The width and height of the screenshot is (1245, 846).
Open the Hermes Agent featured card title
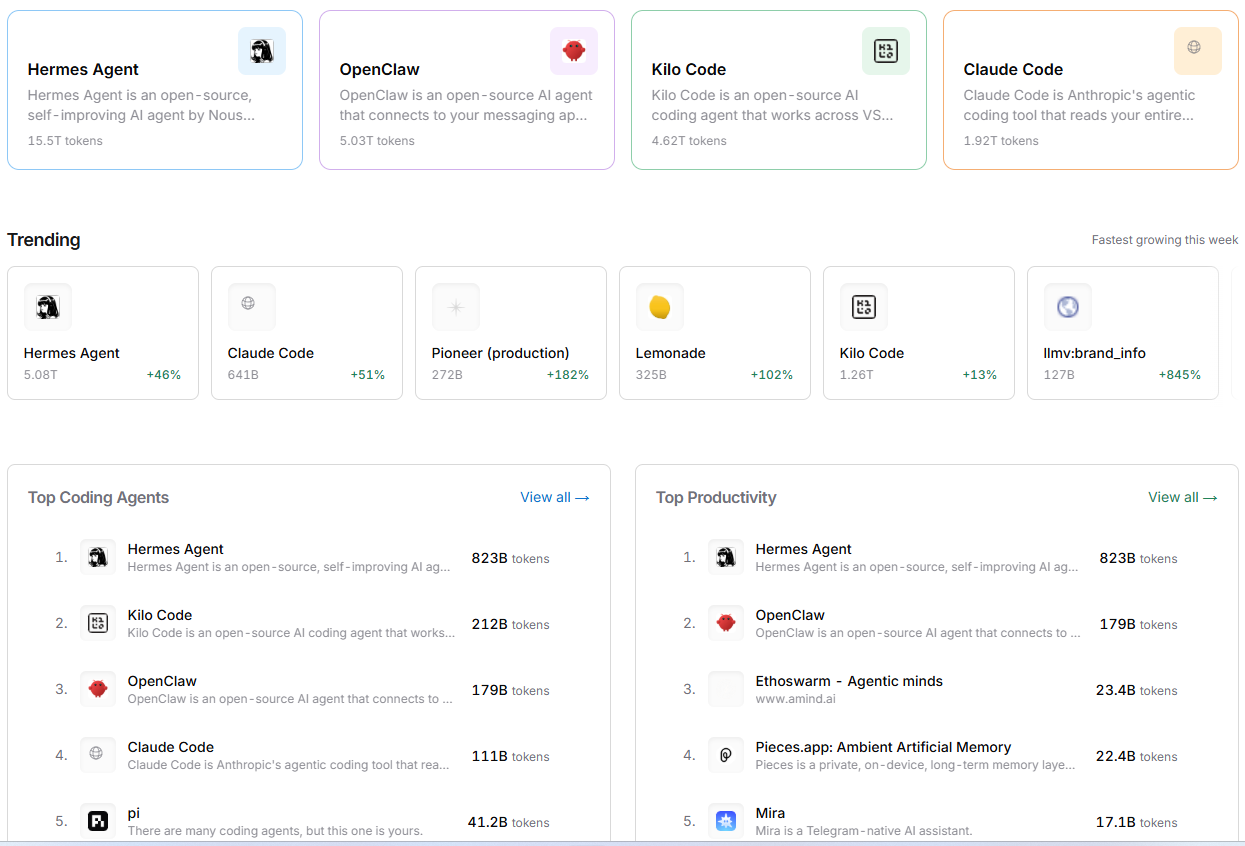[83, 70]
